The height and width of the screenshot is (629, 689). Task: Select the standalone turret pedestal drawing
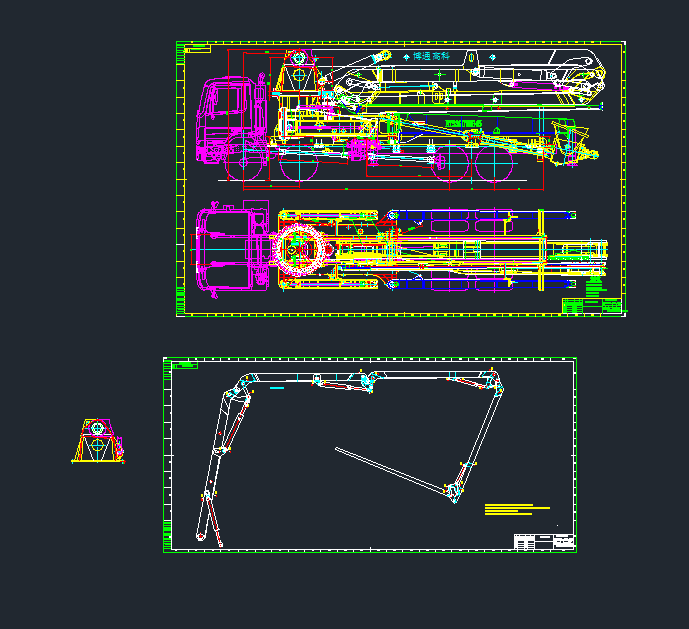click(x=98, y=441)
